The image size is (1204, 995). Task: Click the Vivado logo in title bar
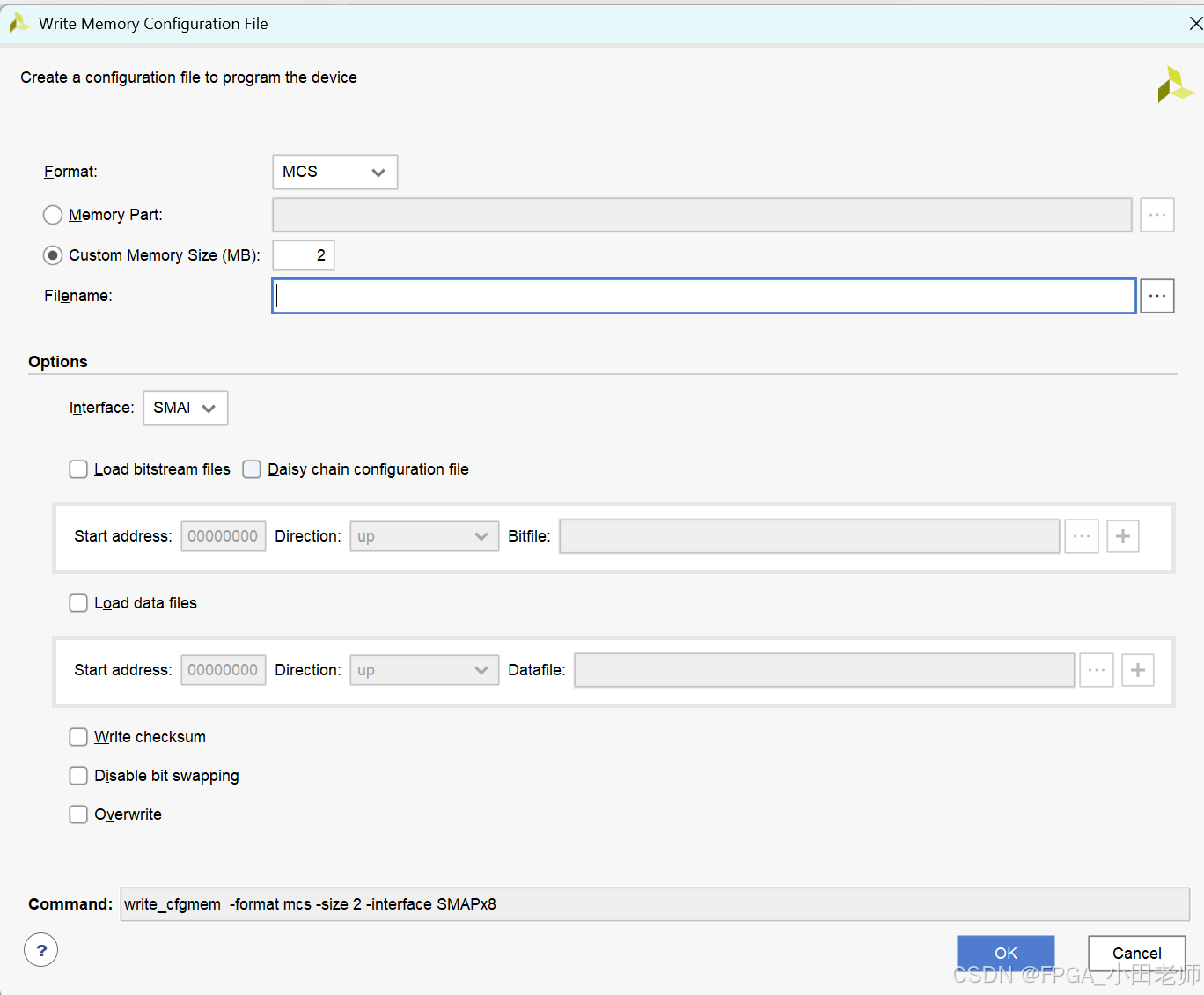tap(18, 24)
